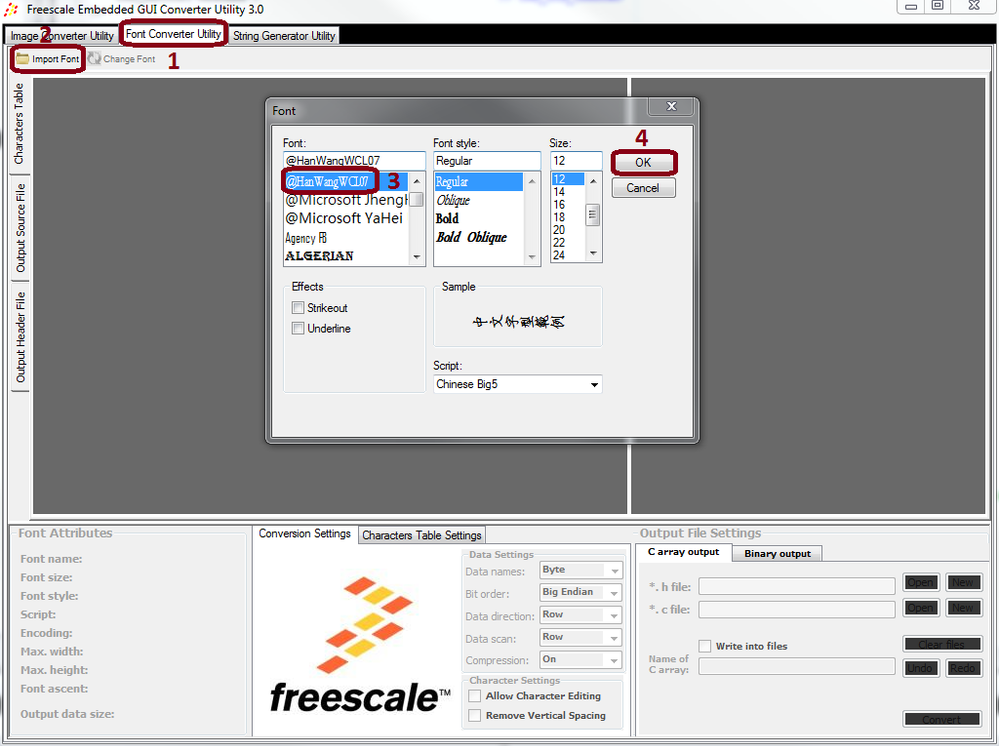
Task: Click the .h file Open button
Action: [x=921, y=582]
